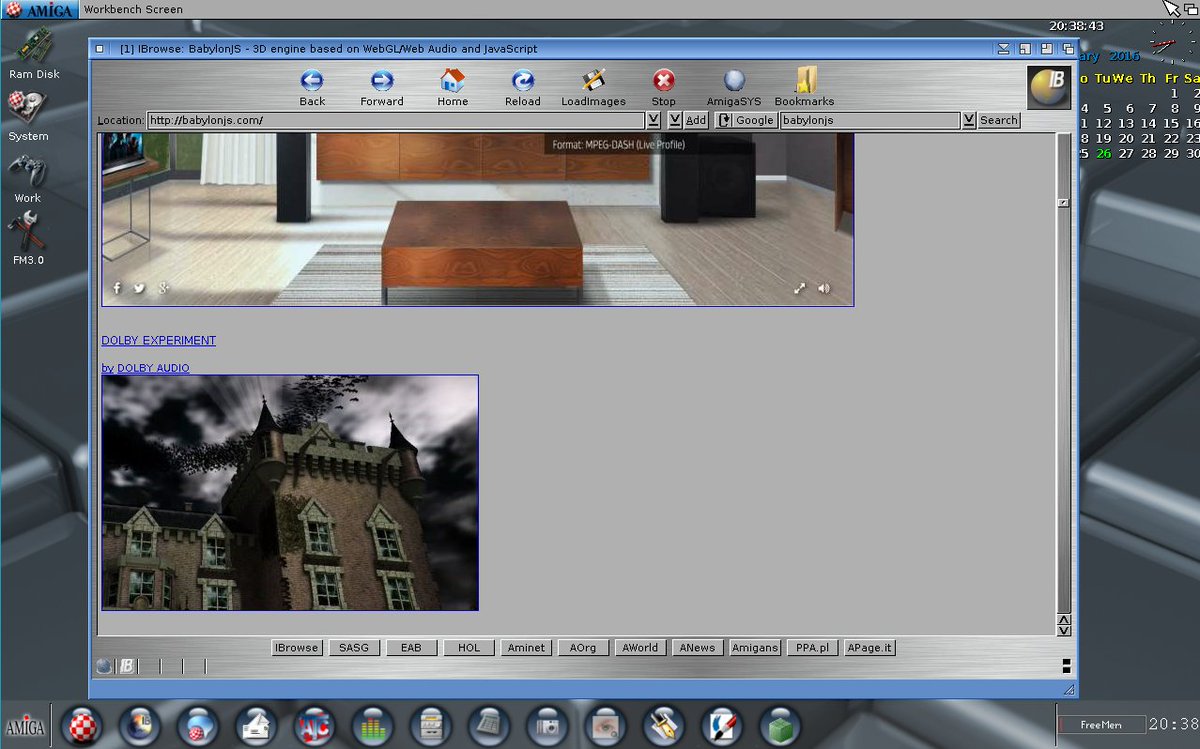Click the small IB status bar icon
1200x749 pixels.
click(127, 666)
